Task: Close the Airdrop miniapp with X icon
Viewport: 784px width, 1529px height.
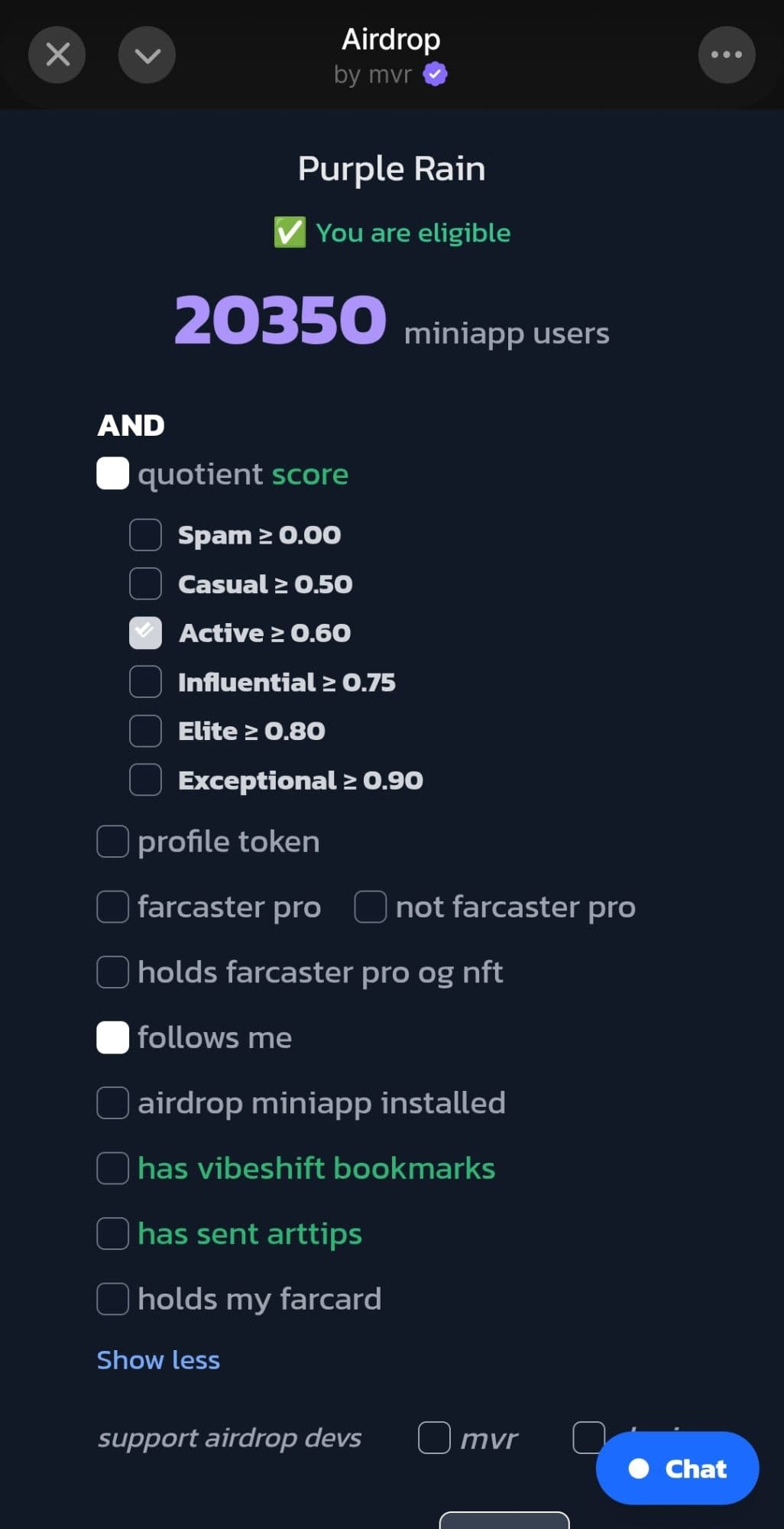Action: [57, 55]
